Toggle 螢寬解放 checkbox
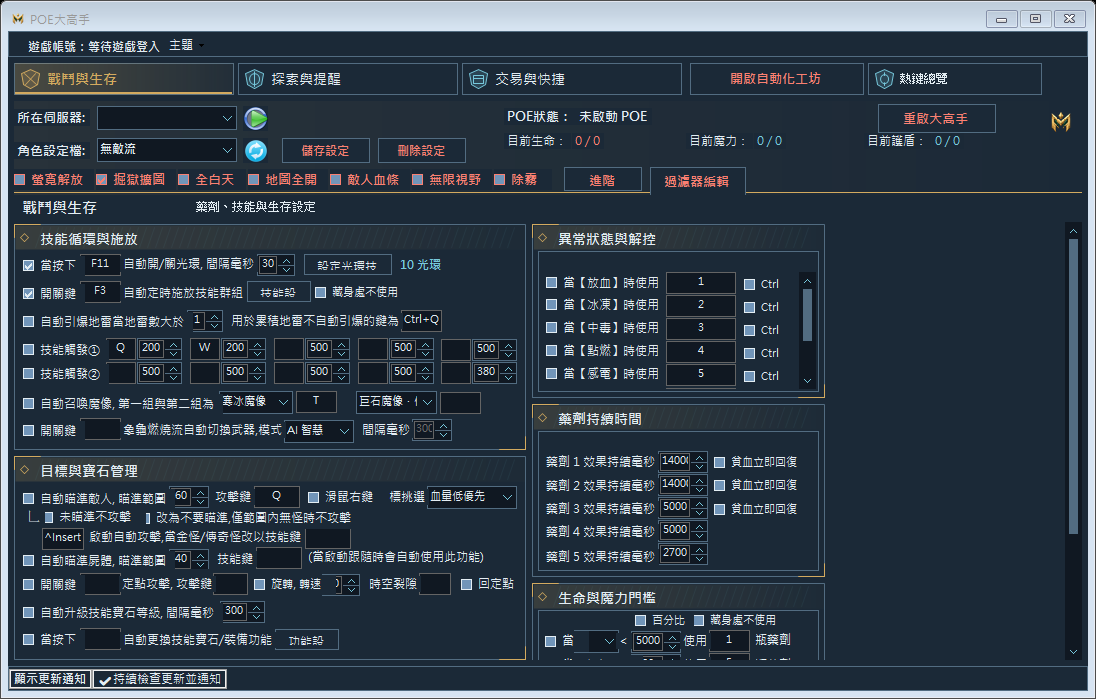 click(x=20, y=180)
